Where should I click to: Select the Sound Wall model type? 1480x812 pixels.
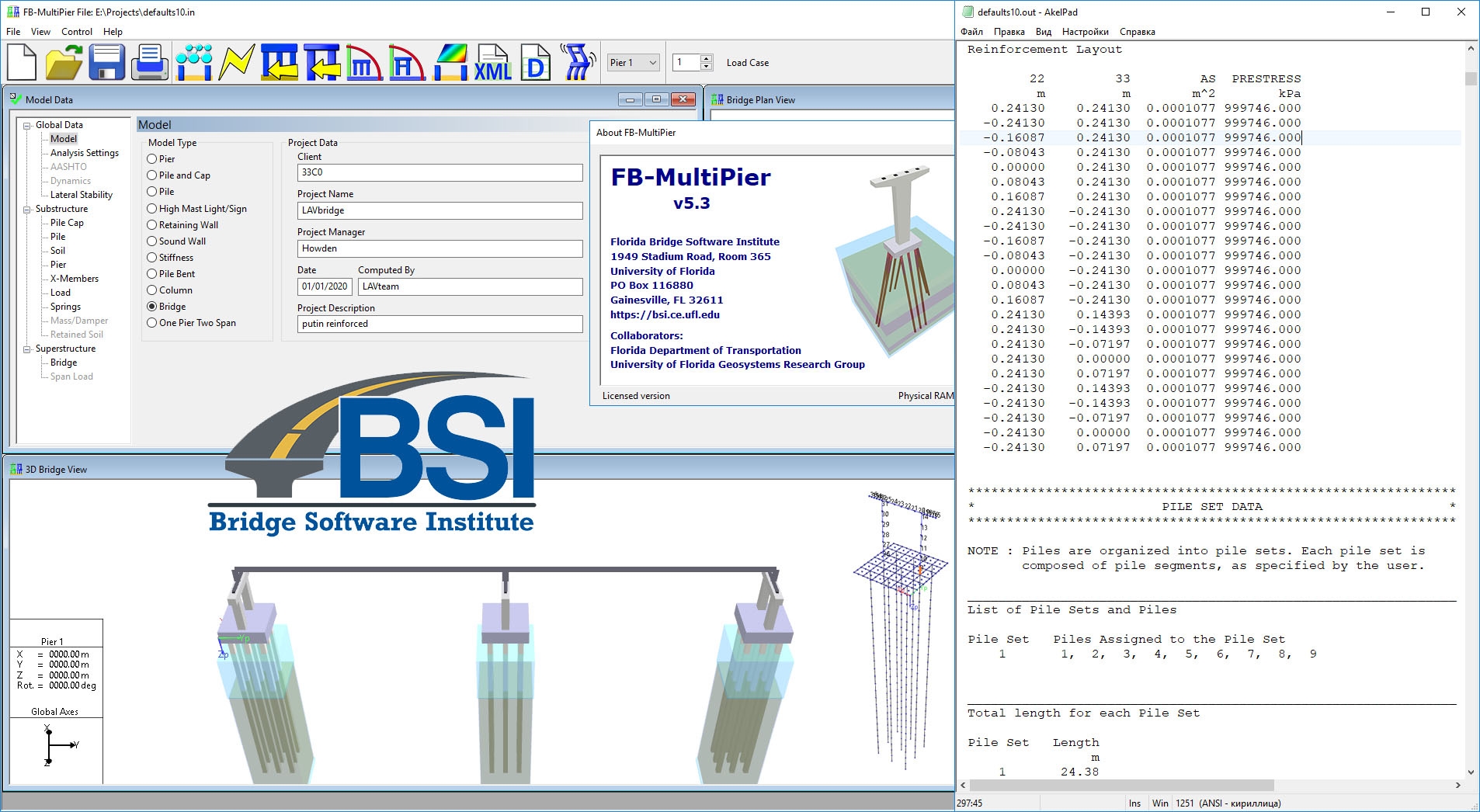(x=152, y=241)
